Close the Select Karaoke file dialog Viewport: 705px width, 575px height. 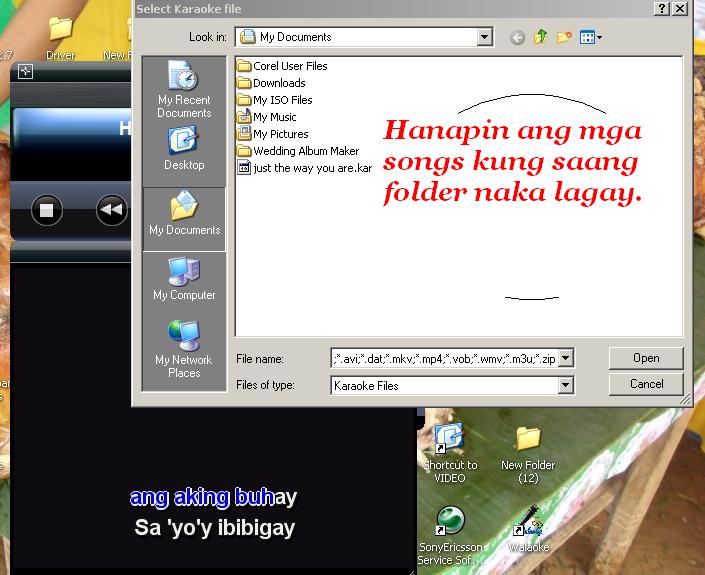pyautogui.click(x=680, y=9)
